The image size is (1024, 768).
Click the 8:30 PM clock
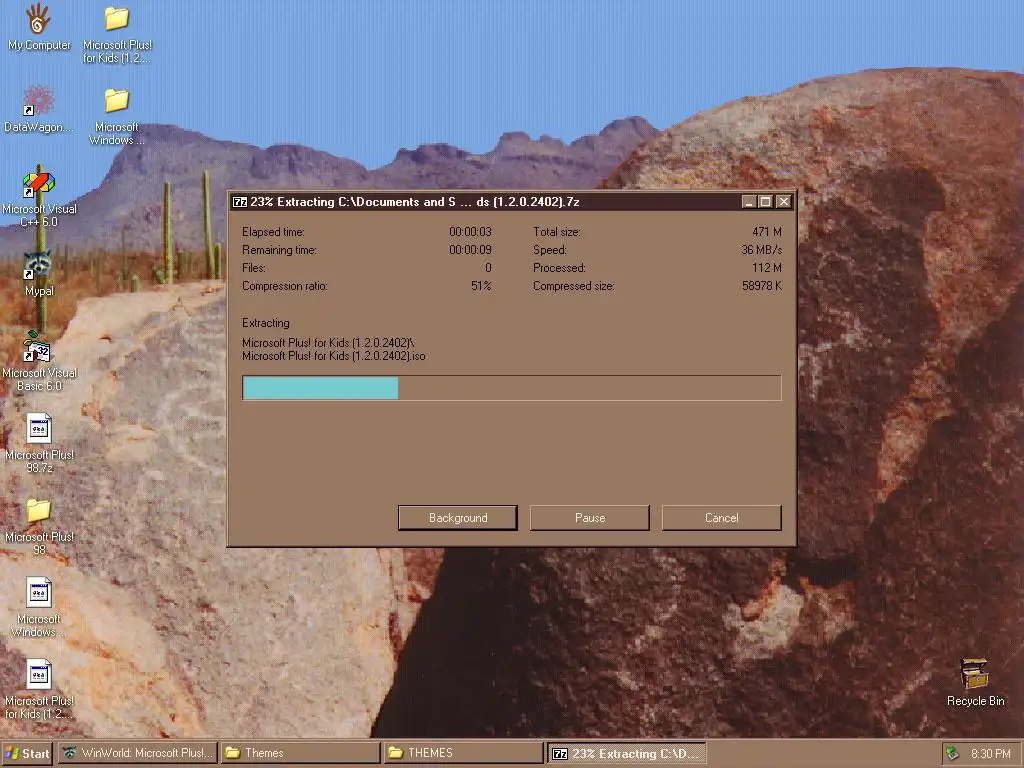(x=990, y=754)
